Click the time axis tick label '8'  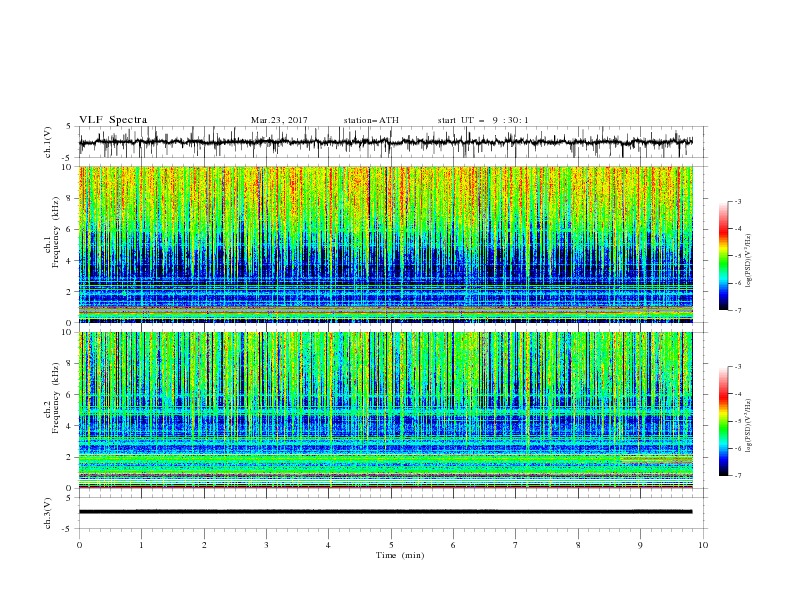578,545
